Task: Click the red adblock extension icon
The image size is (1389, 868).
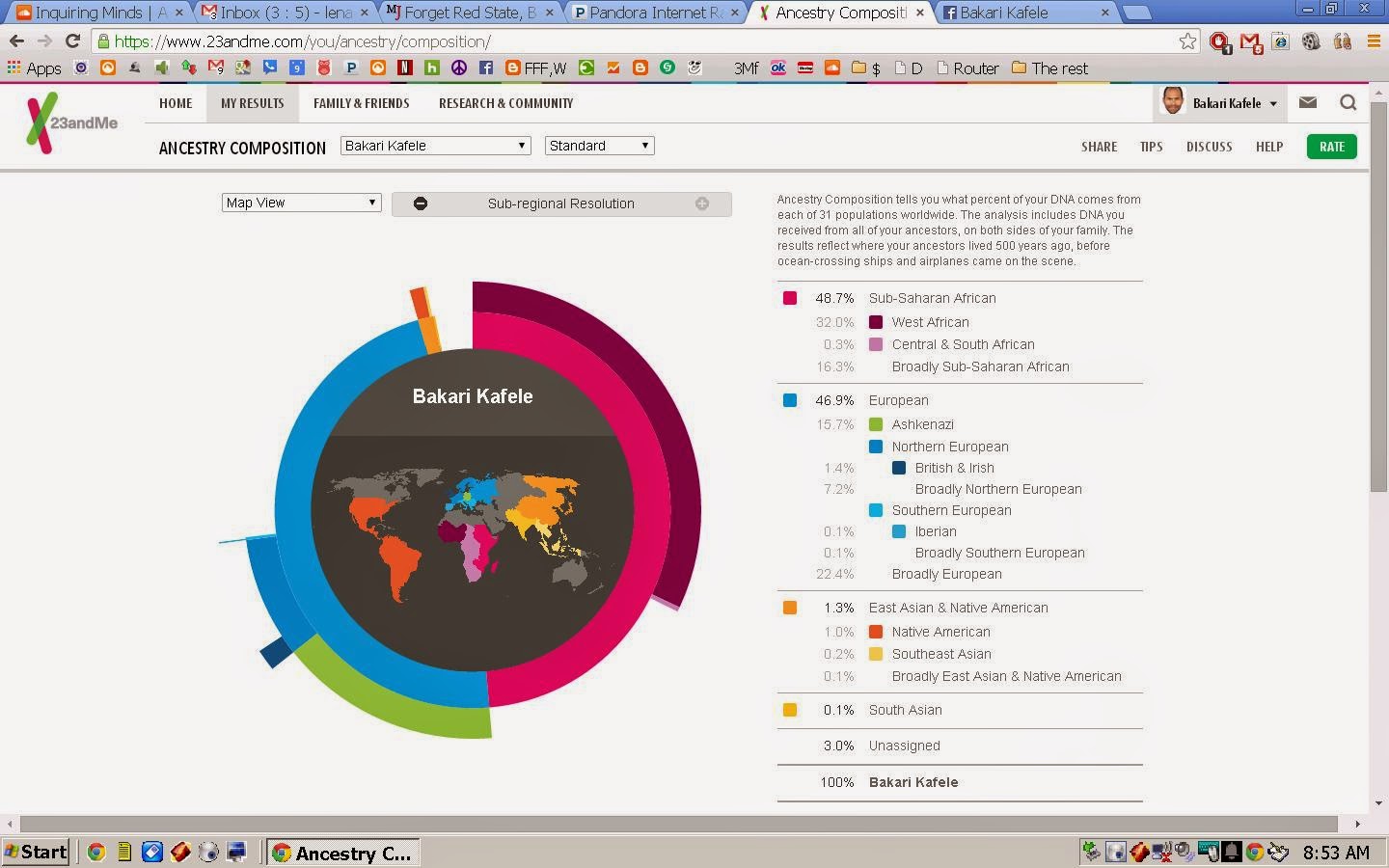Action: click(1219, 42)
